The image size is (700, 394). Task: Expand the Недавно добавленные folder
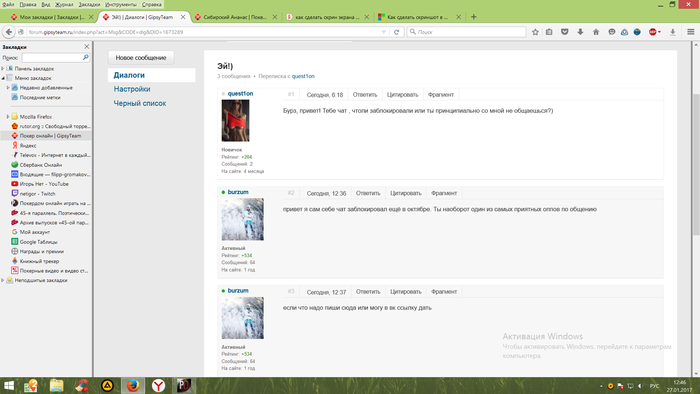coord(8,88)
